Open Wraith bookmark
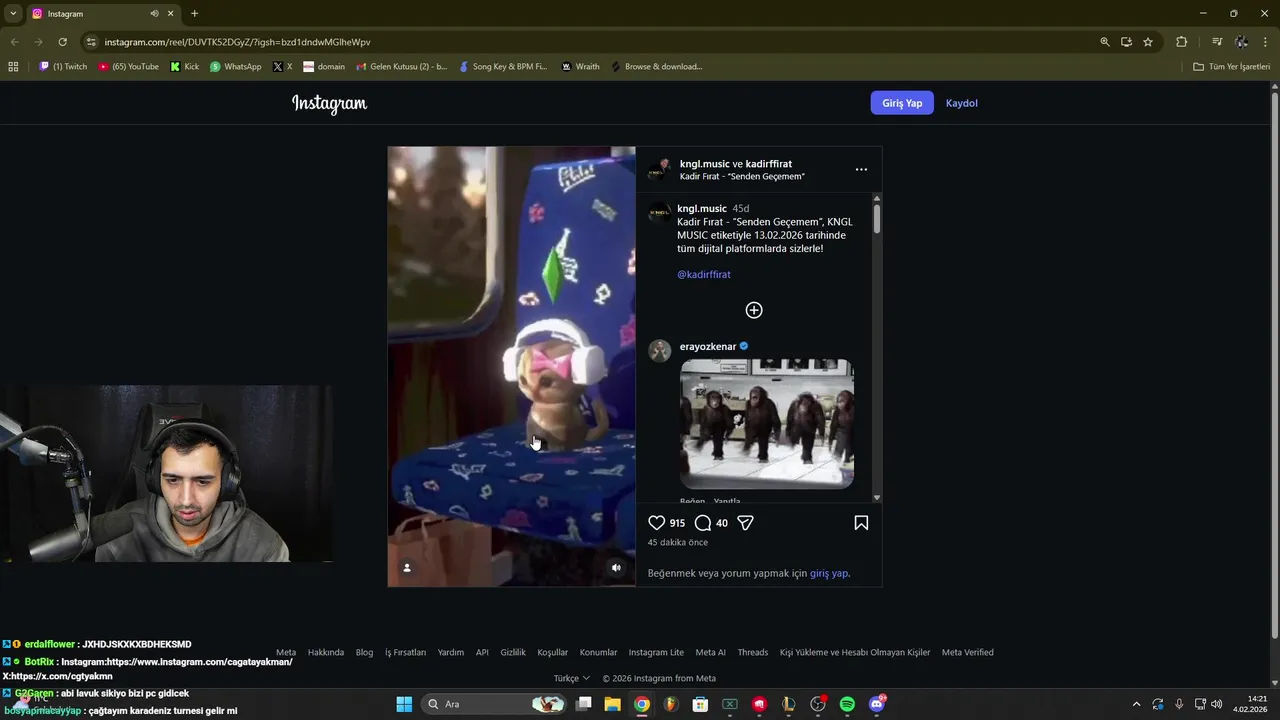 [x=581, y=67]
